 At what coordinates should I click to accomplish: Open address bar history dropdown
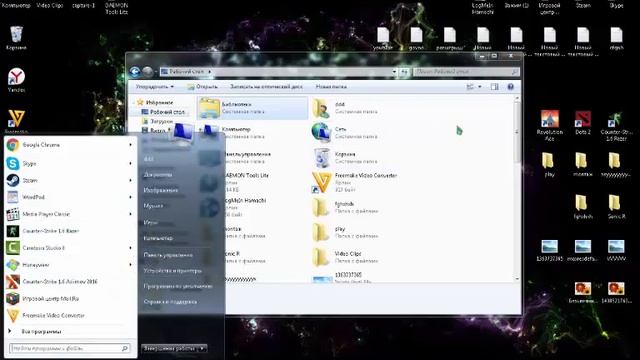click(x=394, y=72)
